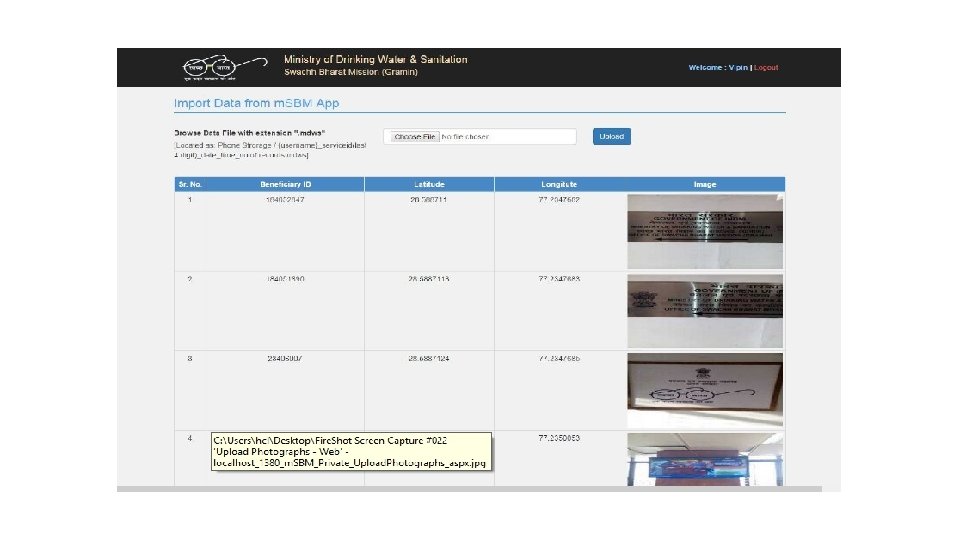Click the Image column header
This screenshot has height=540, width=960.
[705, 184]
